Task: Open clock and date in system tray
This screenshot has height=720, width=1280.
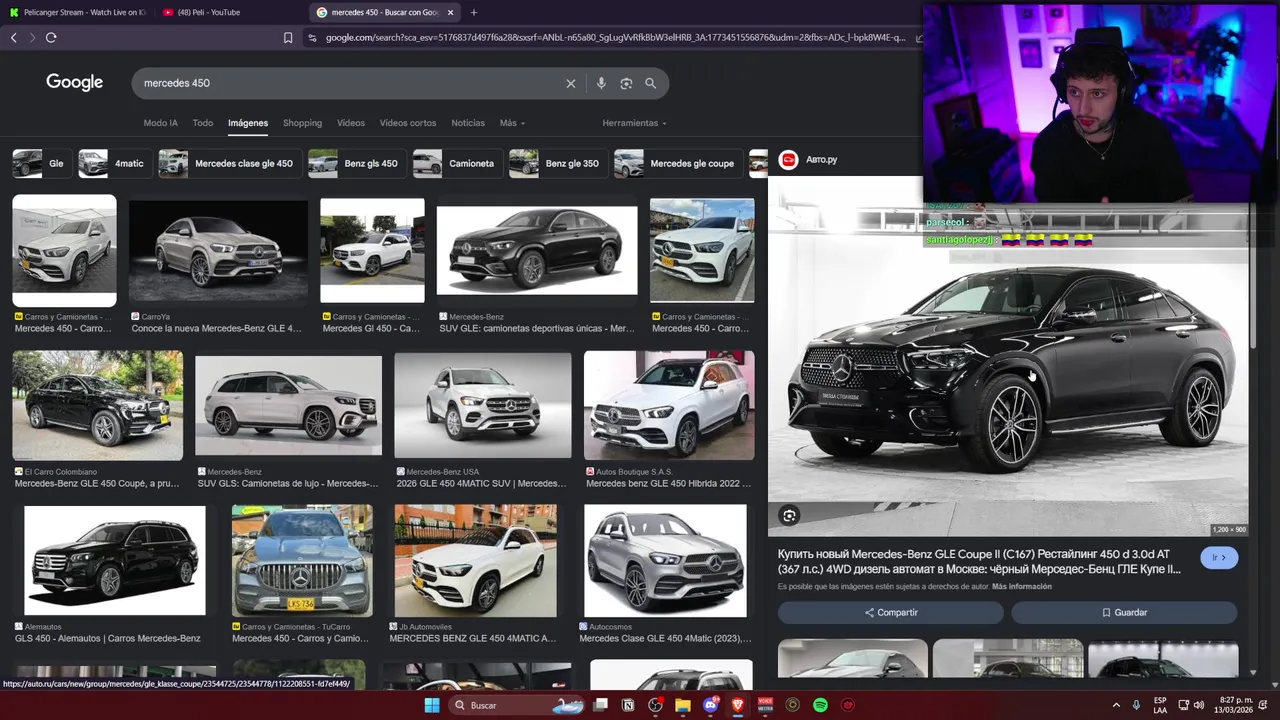Action: point(1234,705)
